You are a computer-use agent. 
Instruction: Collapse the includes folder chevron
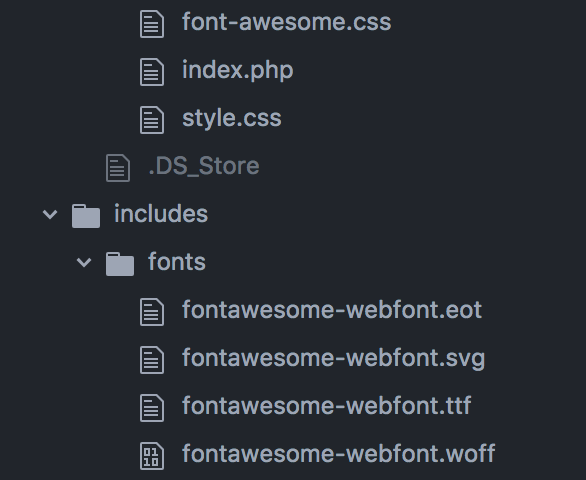click(50, 215)
